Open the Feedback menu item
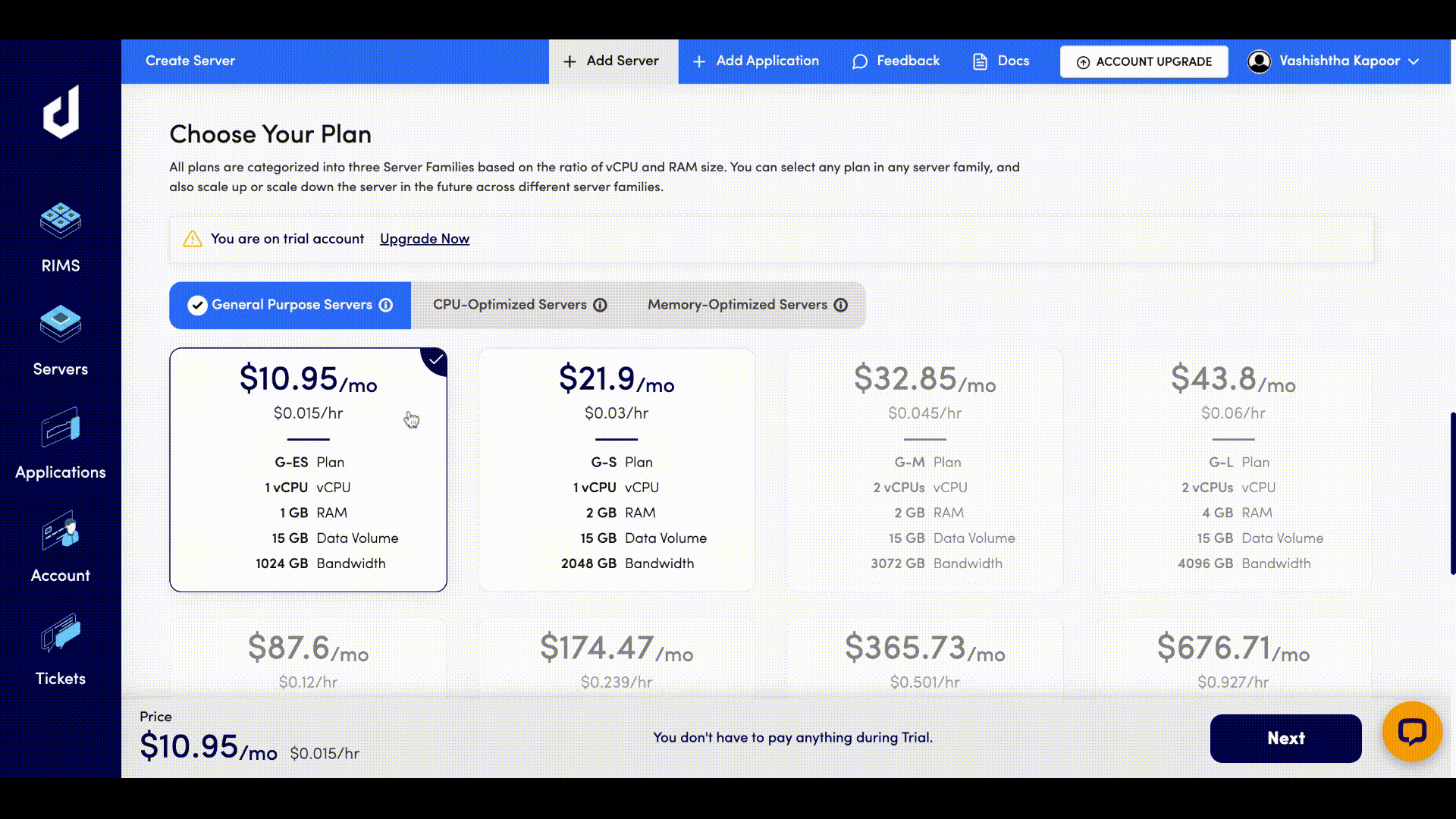Screen dimensions: 1456x819 pyautogui.click(x=896, y=61)
